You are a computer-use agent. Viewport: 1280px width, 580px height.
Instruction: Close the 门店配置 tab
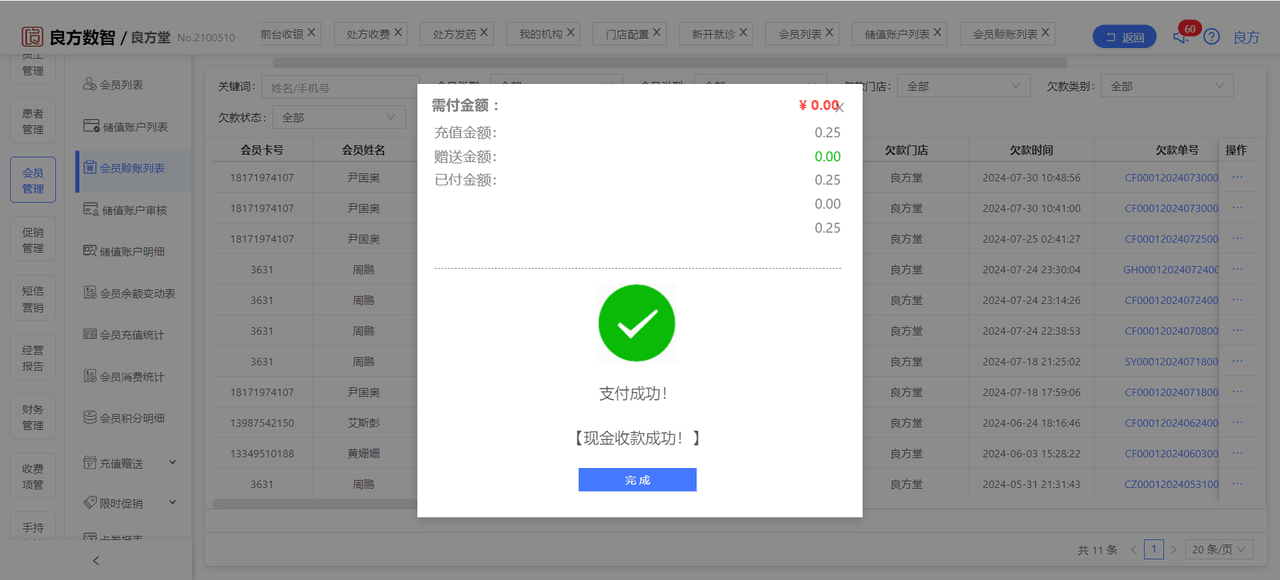point(657,33)
